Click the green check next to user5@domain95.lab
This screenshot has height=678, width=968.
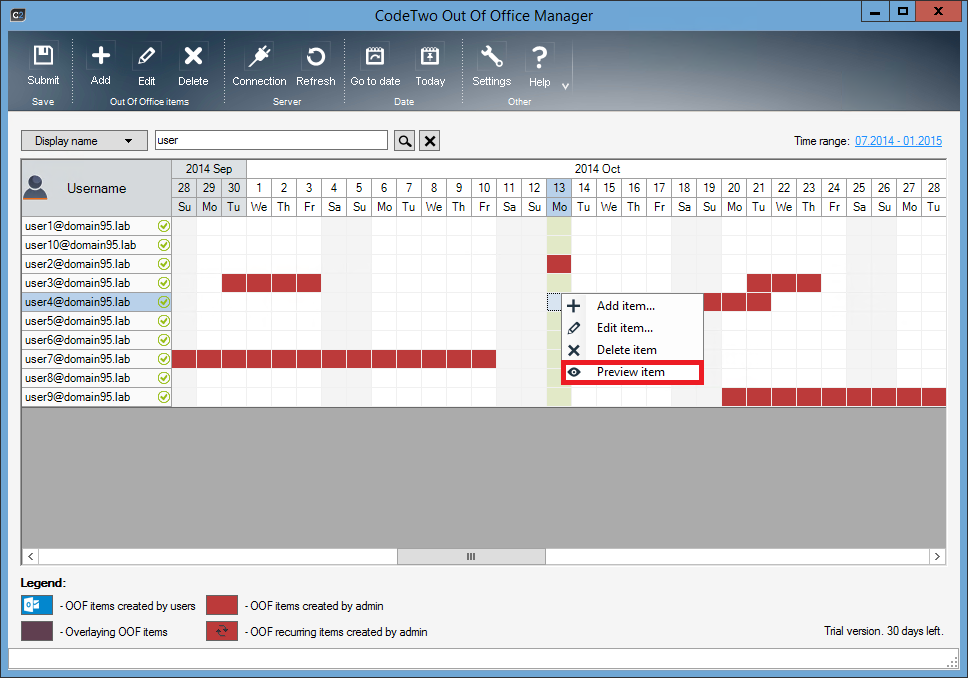(x=164, y=321)
